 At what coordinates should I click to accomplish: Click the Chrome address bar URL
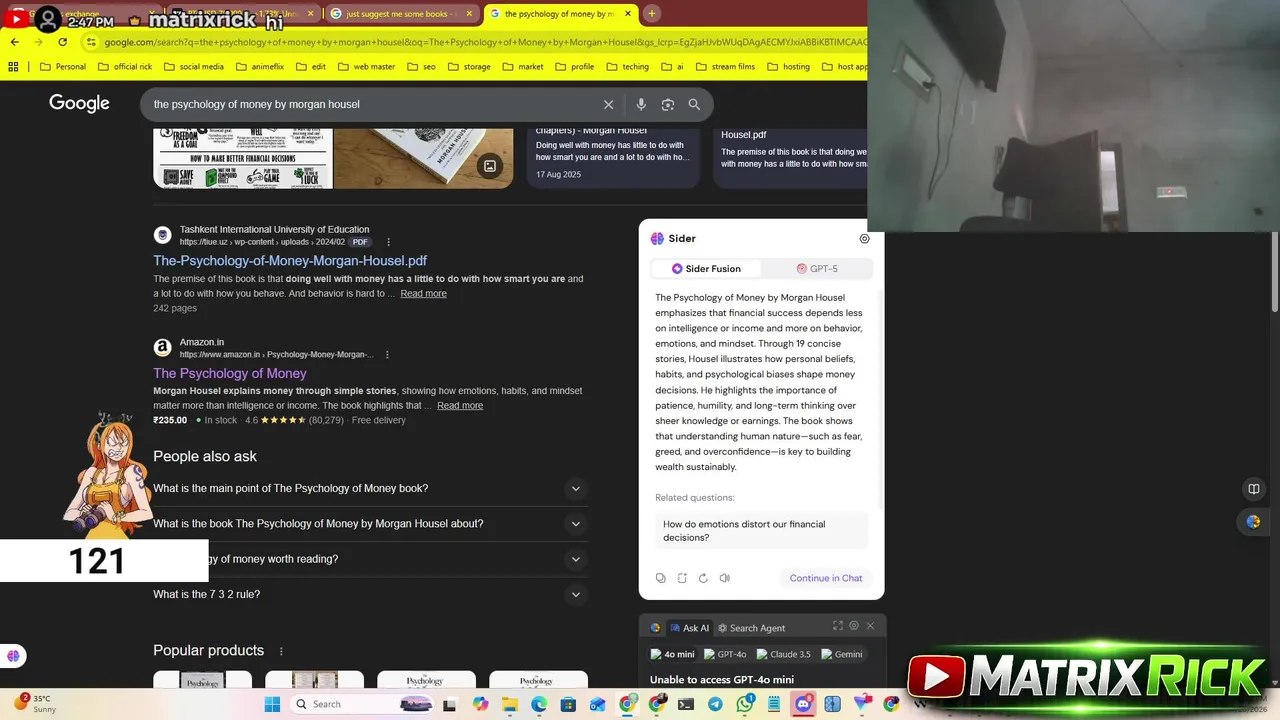pyautogui.click(x=485, y=42)
